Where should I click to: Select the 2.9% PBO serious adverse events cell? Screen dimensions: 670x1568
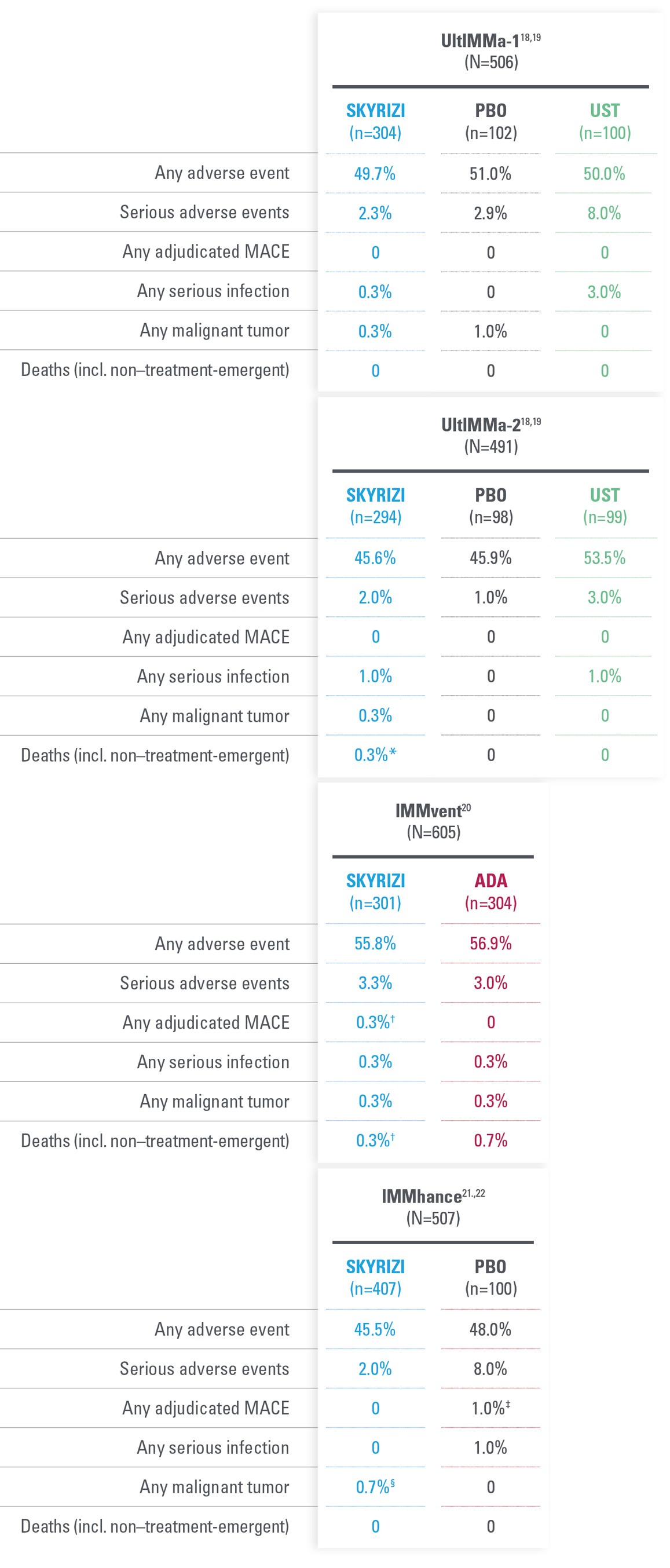pos(490,214)
